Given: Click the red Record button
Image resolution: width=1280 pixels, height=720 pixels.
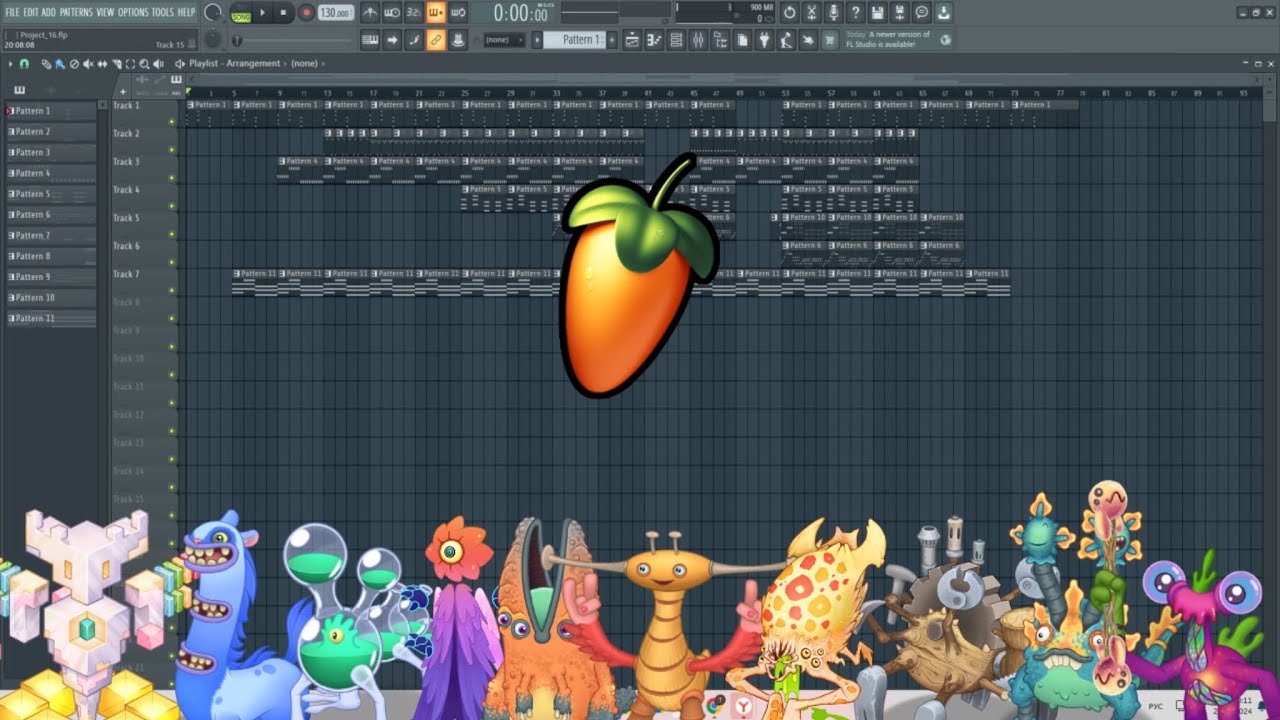Looking at the screenshot, I should pyautogui.click(x=307, y=13).
